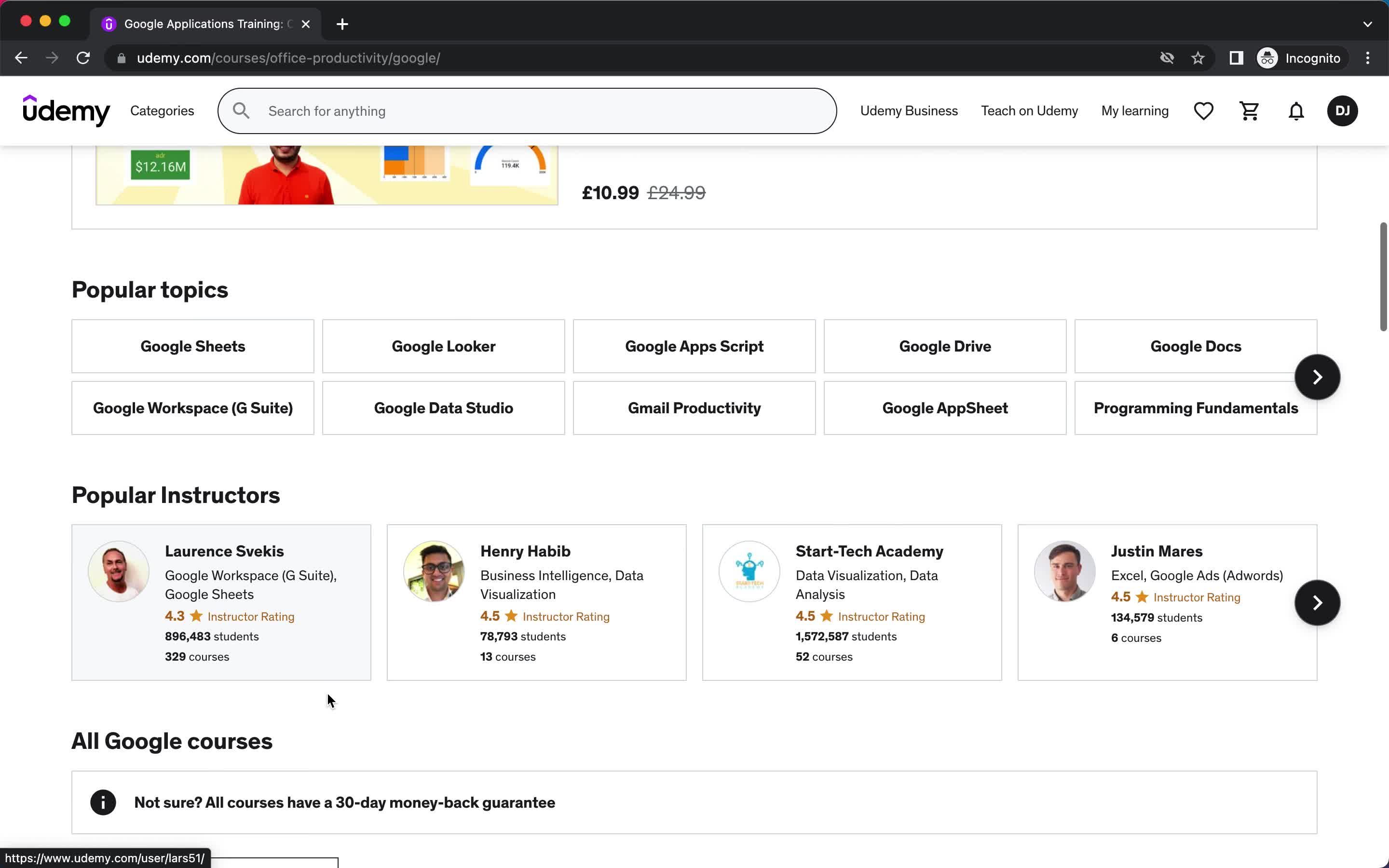Viewport: 1389px width, 868px height.
Task: Expand the tab search chevron
Action: click(1367, 24)
